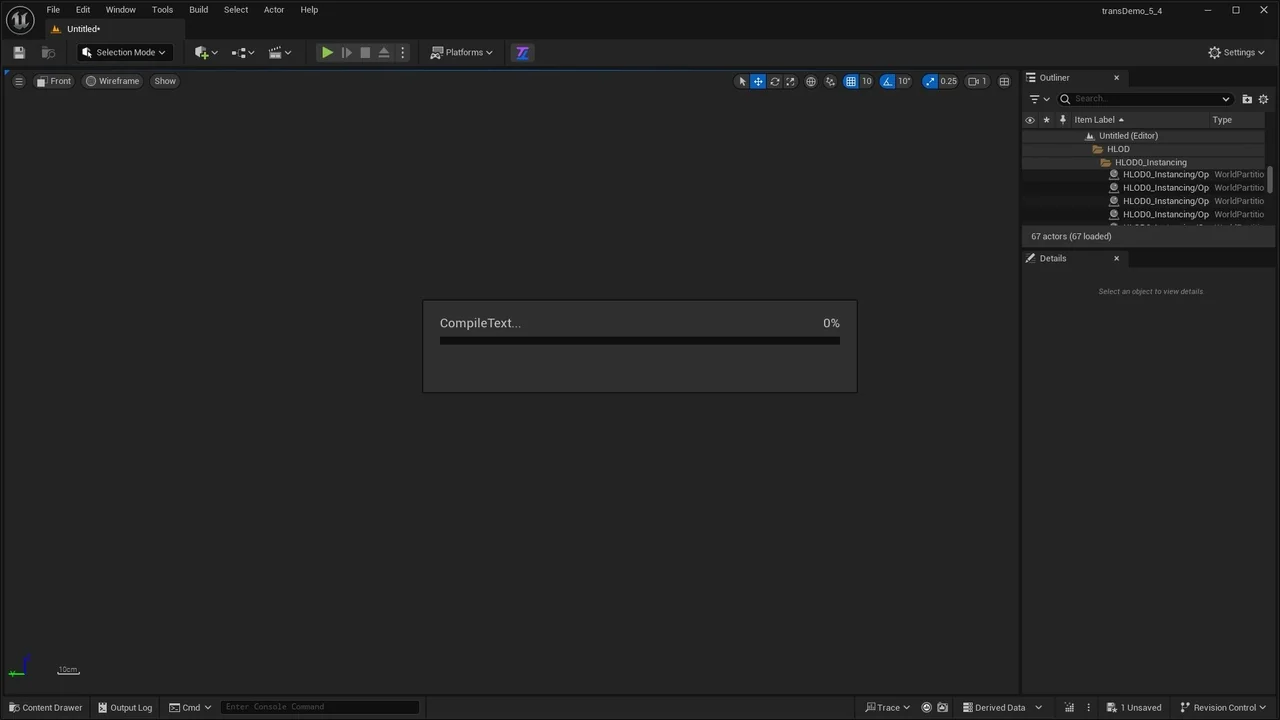
Task: Click the purple Z plugin toolbar icon
Action: [522, 53]
